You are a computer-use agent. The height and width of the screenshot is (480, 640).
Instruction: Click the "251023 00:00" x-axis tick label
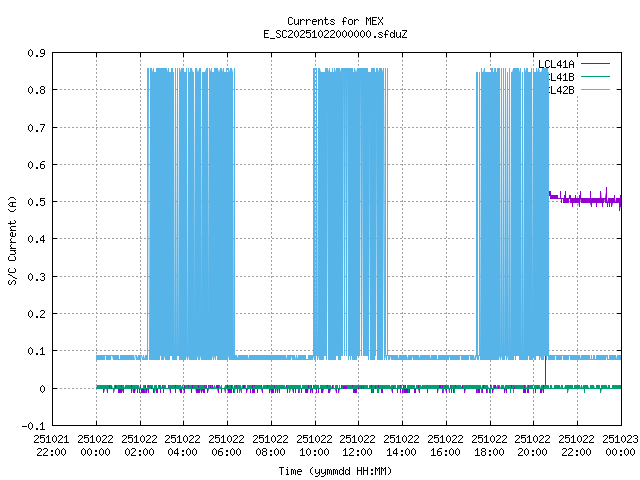click(621, 445)
